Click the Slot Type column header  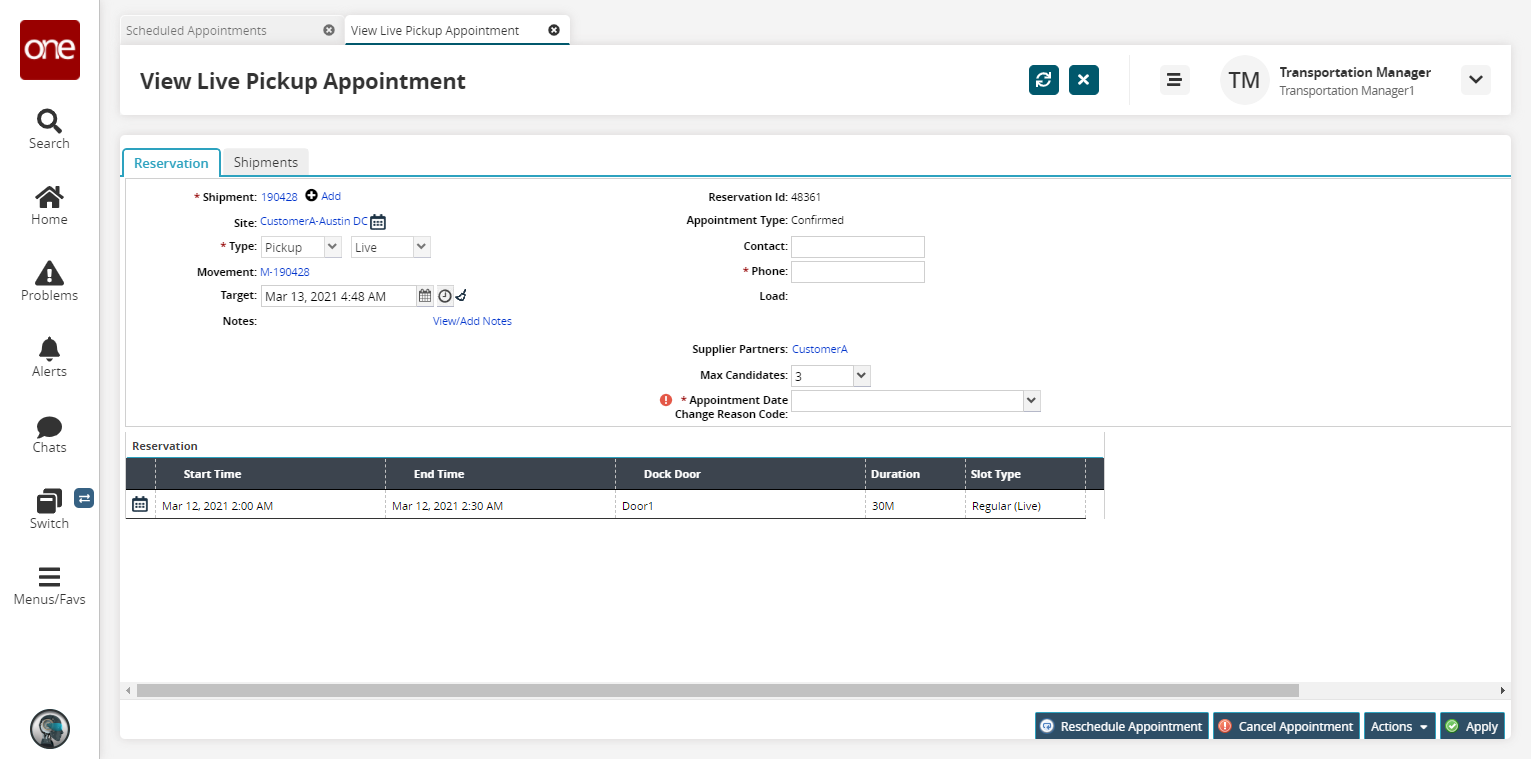point(1025,474)
